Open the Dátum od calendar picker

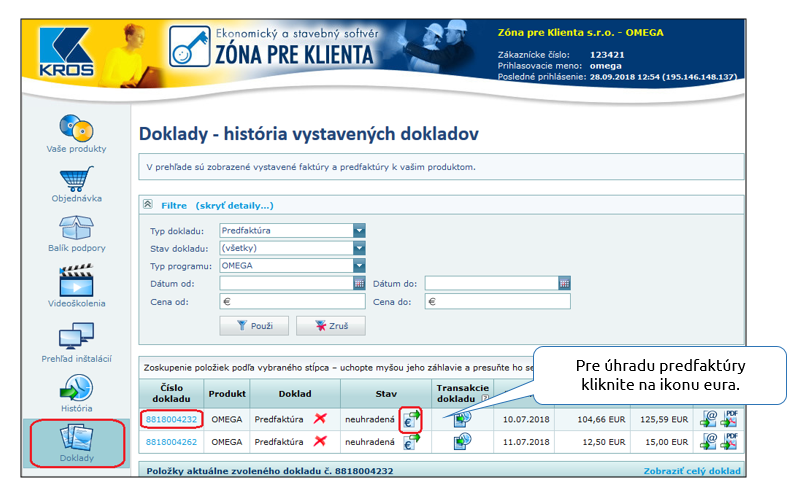359,283
